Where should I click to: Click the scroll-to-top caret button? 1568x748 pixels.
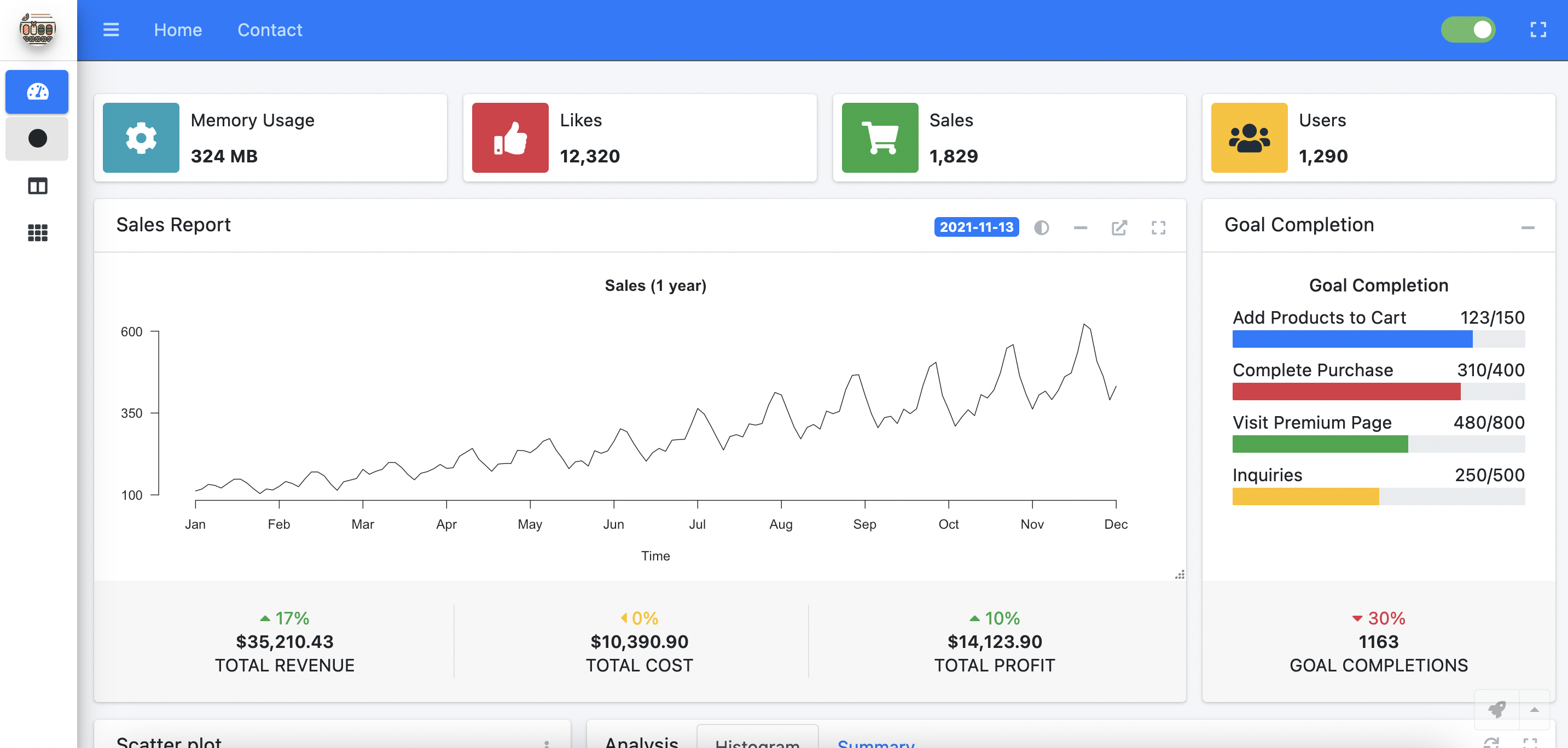point(1534,709)
